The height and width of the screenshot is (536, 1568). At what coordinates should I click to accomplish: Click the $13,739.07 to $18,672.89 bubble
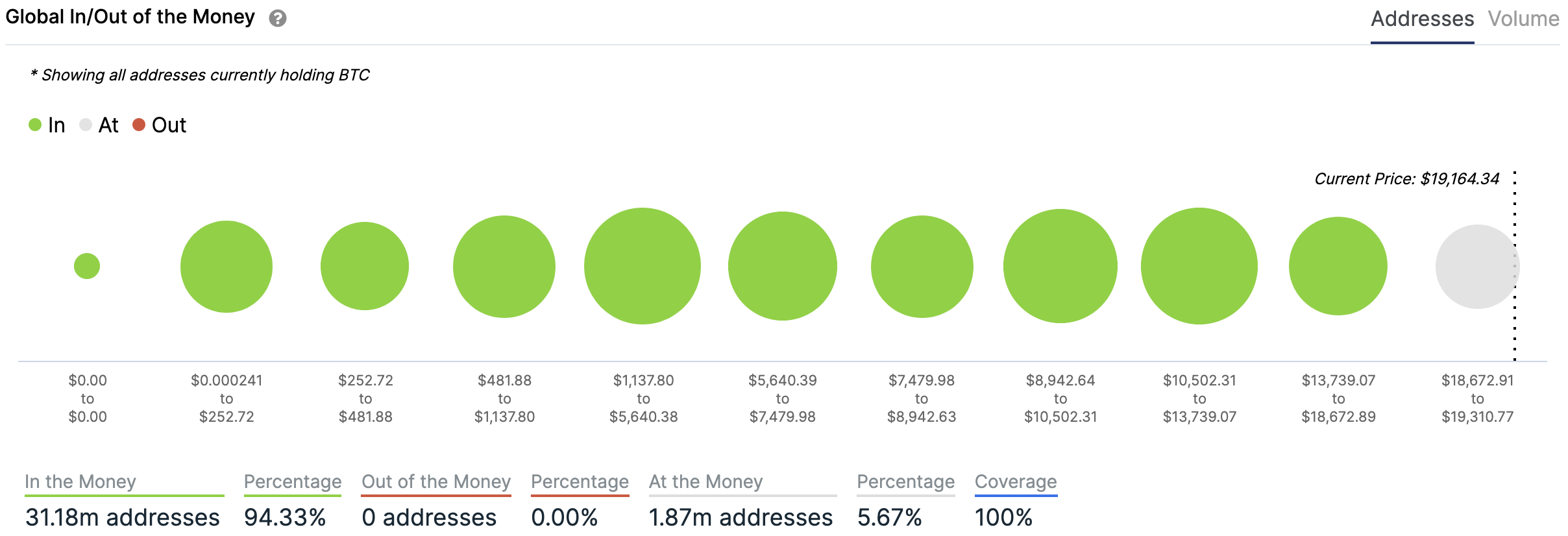[x=1338, y=266]
